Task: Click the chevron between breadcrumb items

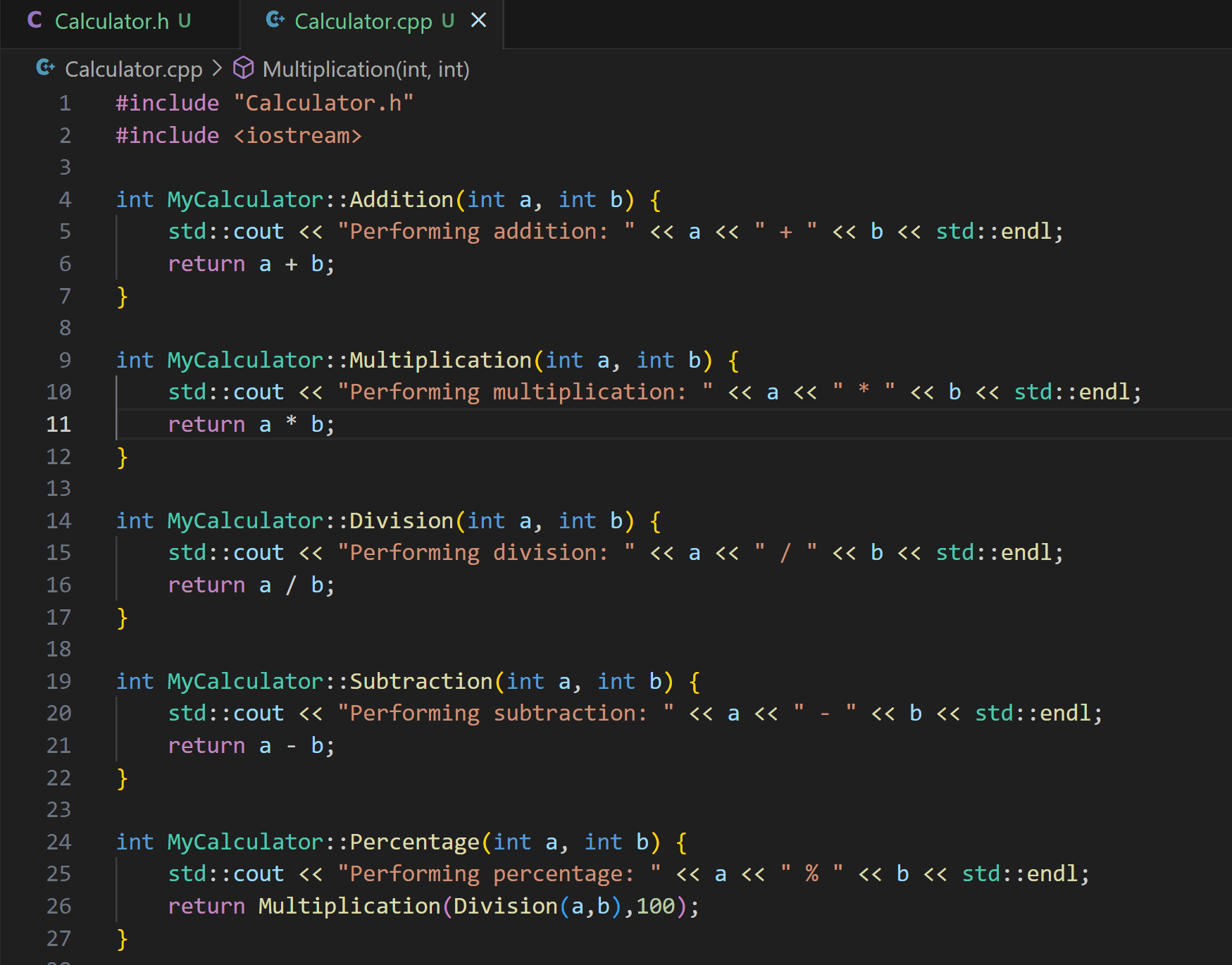Action: tap(216, 69)
